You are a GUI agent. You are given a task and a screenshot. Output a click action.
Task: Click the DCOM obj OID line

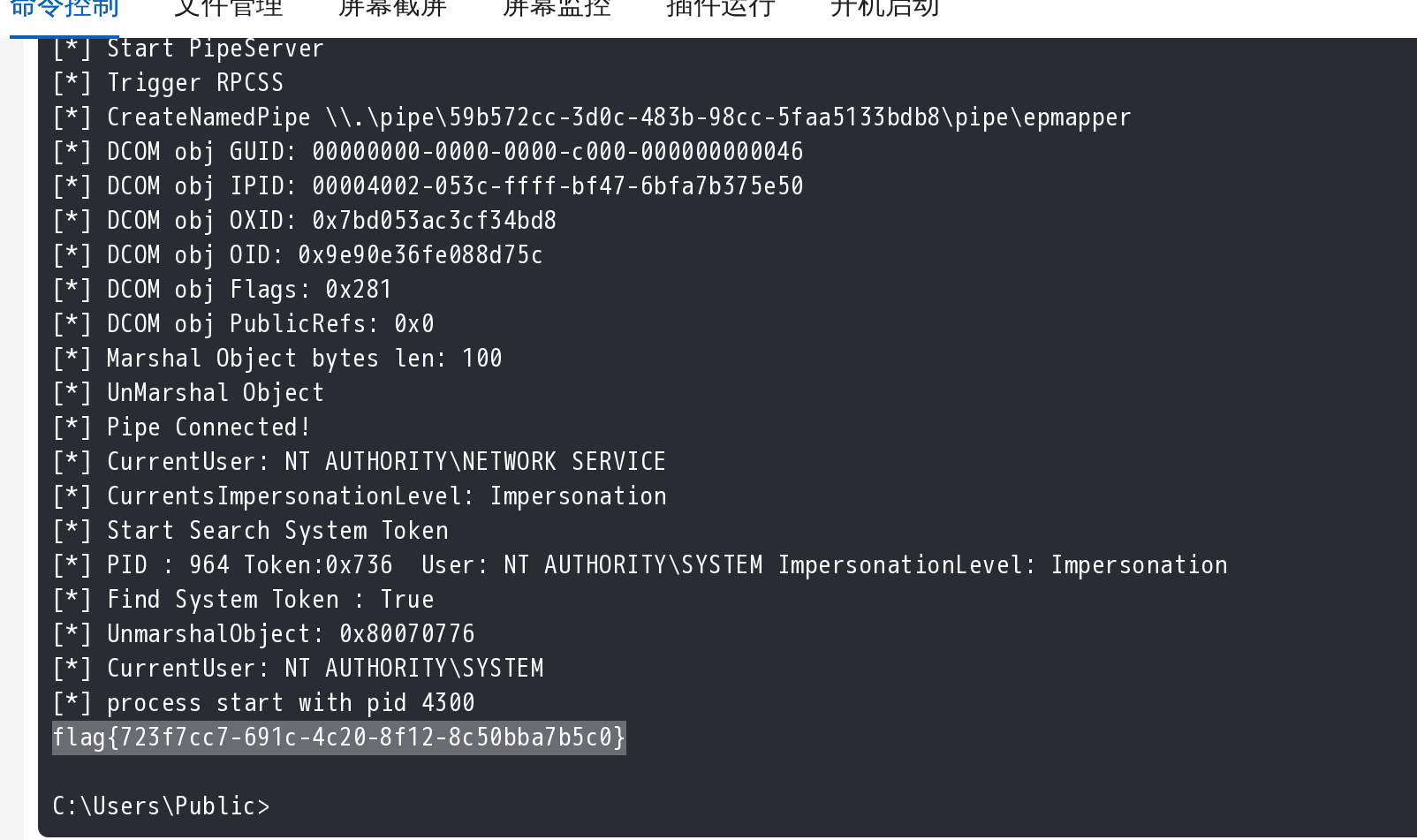click(298, 254)
